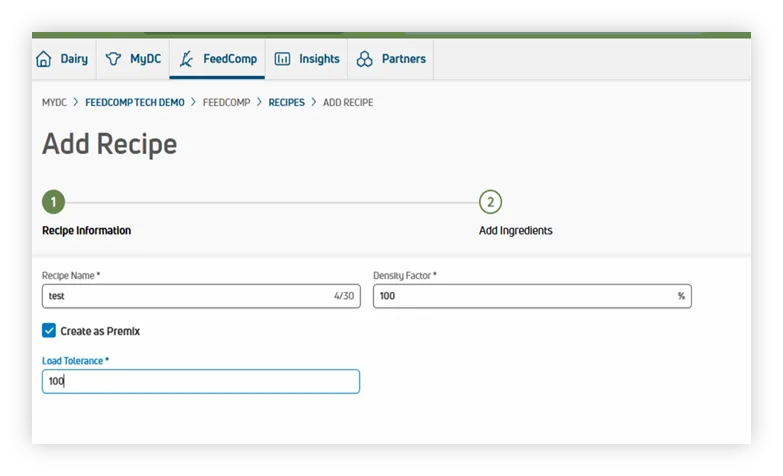Open the Partners tab

tap(391, 59)
